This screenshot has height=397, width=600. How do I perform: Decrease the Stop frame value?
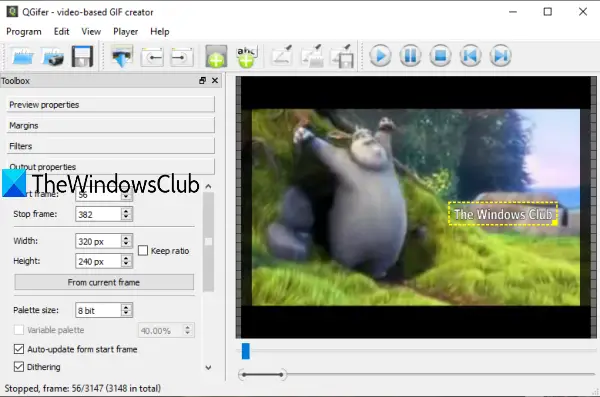[126, 217]
